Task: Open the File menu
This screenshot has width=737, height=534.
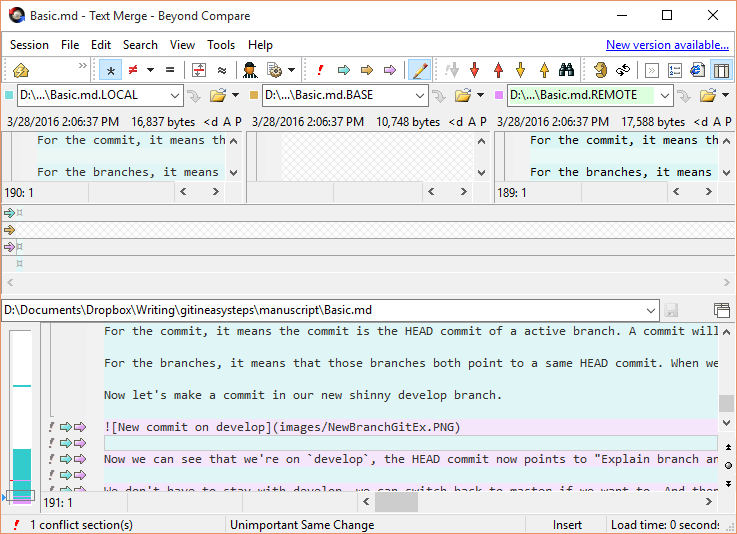Action: 70,45
